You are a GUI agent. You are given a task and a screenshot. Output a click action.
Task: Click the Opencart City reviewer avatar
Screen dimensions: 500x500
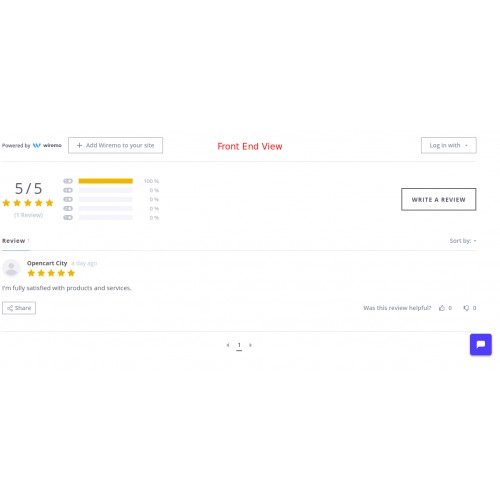[x=11, y=268]
